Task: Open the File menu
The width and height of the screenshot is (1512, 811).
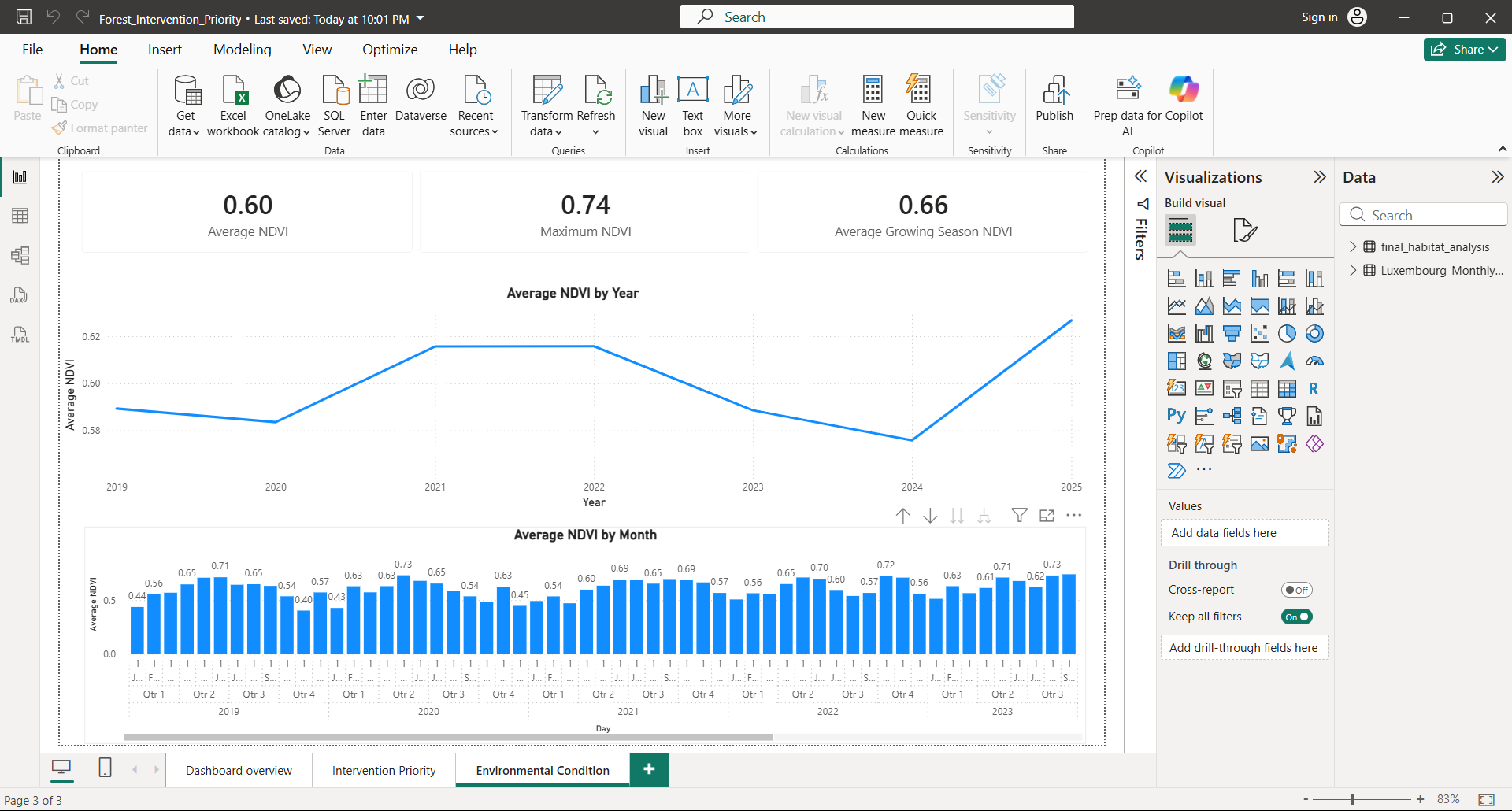Action: tap(32, 50)
